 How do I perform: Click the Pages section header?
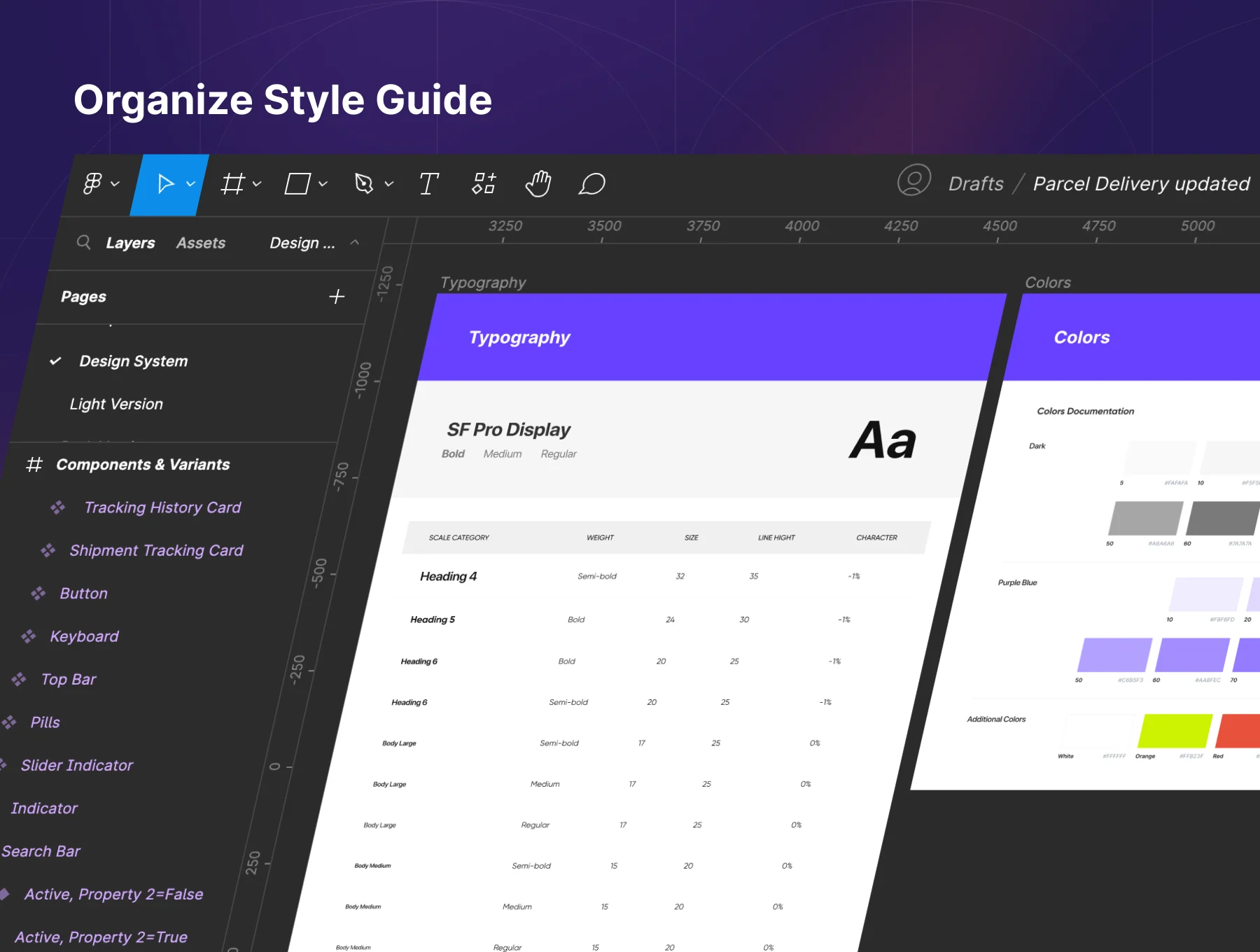point(83,297)
